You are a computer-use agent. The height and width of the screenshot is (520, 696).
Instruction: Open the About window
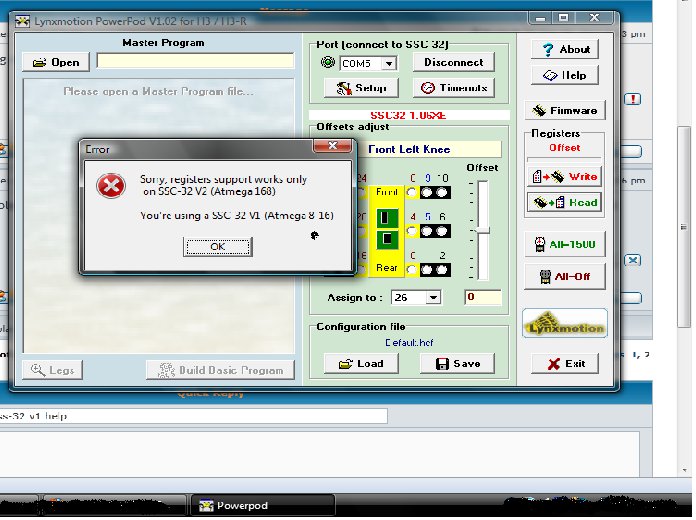[x=565, y=49]
